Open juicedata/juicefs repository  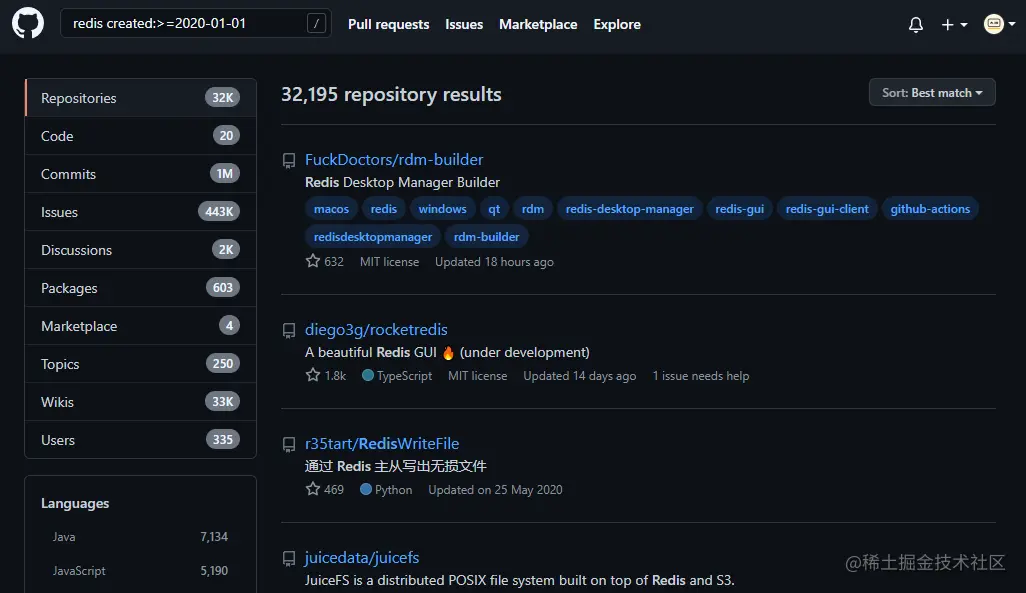point(362,558)
